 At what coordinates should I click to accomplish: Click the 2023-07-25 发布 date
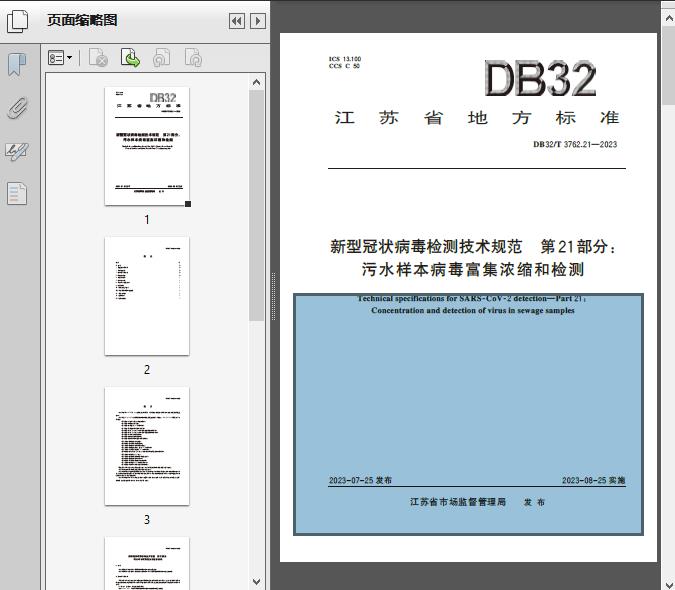point(360,480)
